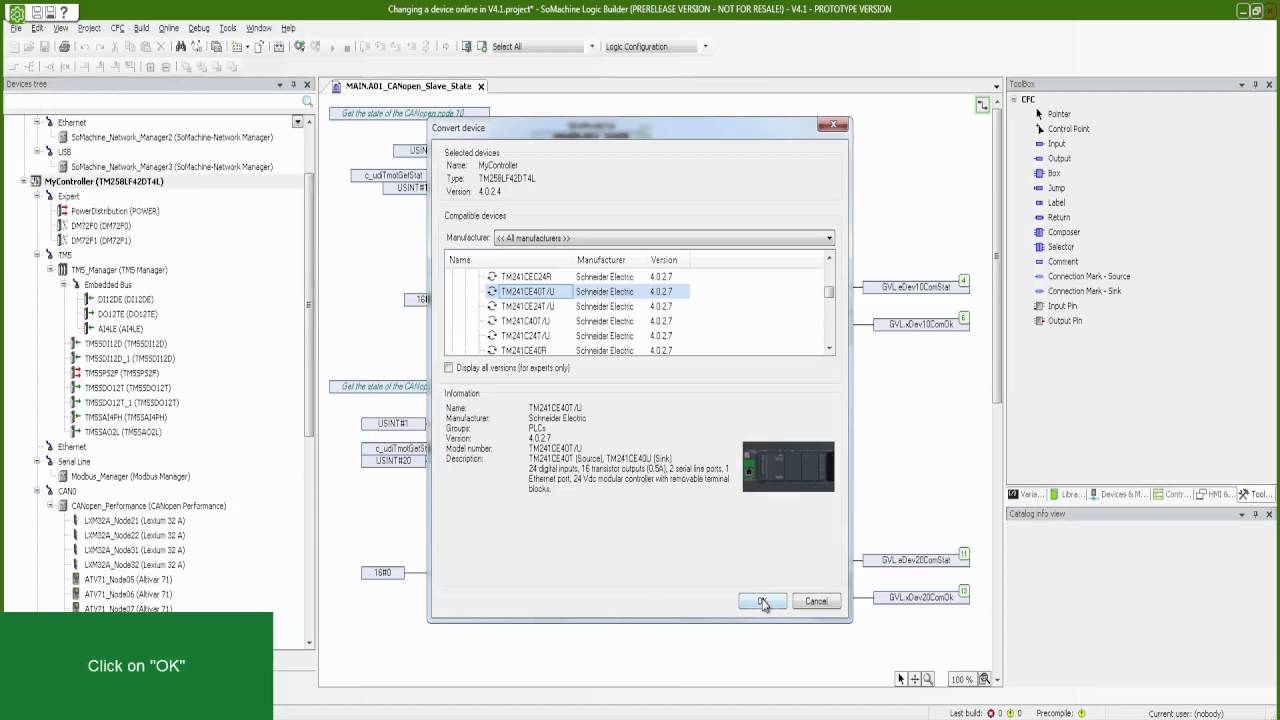This screenshot has width=1280, height=720.
Task: Close the MAIN.A01_CANopen_Slave_State tab
Action: (481, 86)
